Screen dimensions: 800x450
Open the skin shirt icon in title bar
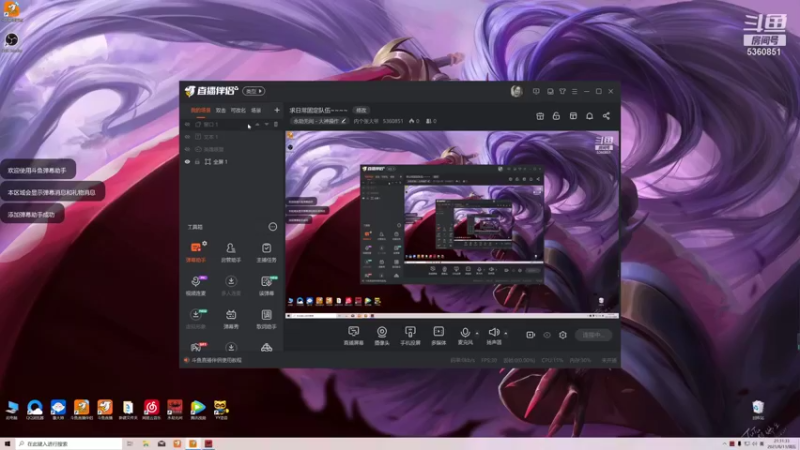[562, 91]
